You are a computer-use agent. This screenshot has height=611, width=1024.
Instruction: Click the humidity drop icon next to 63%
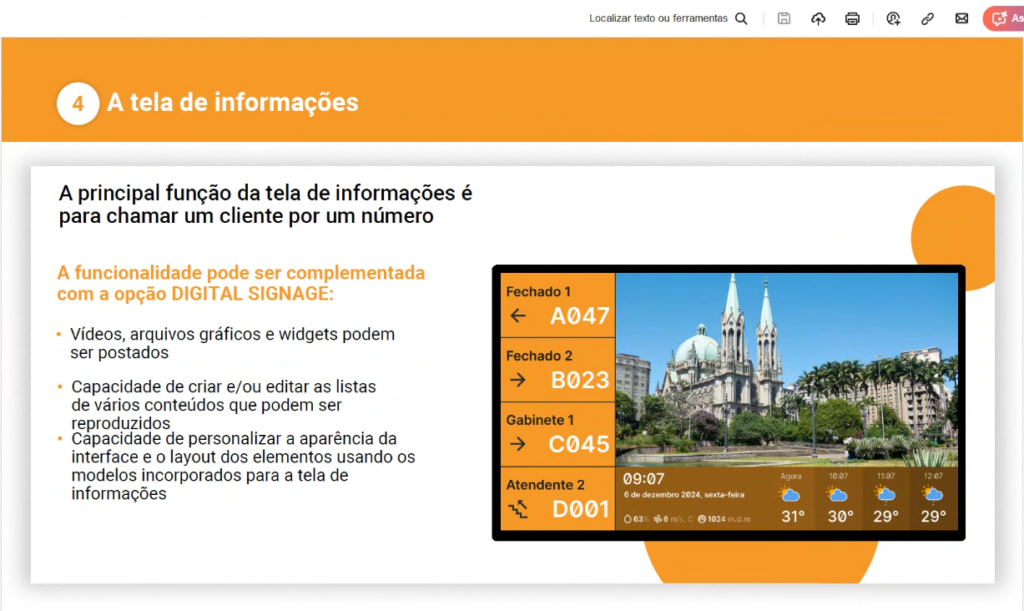pyautogui.click(x=628, y=519)
